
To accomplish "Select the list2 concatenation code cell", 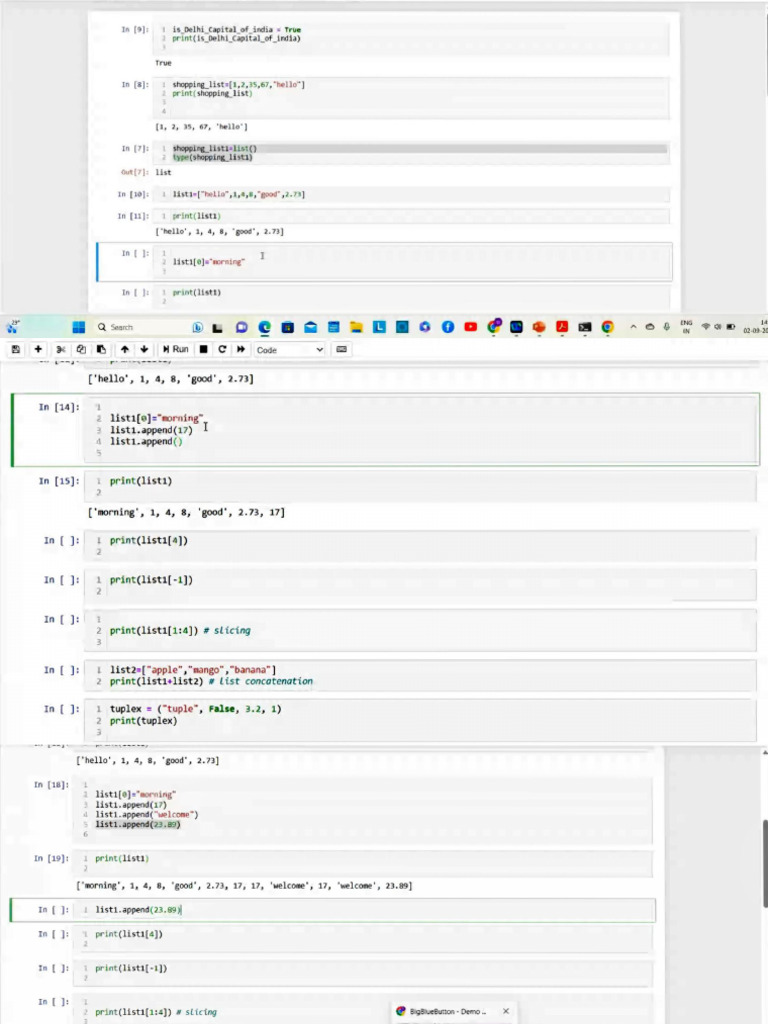I will click(420, 675).
